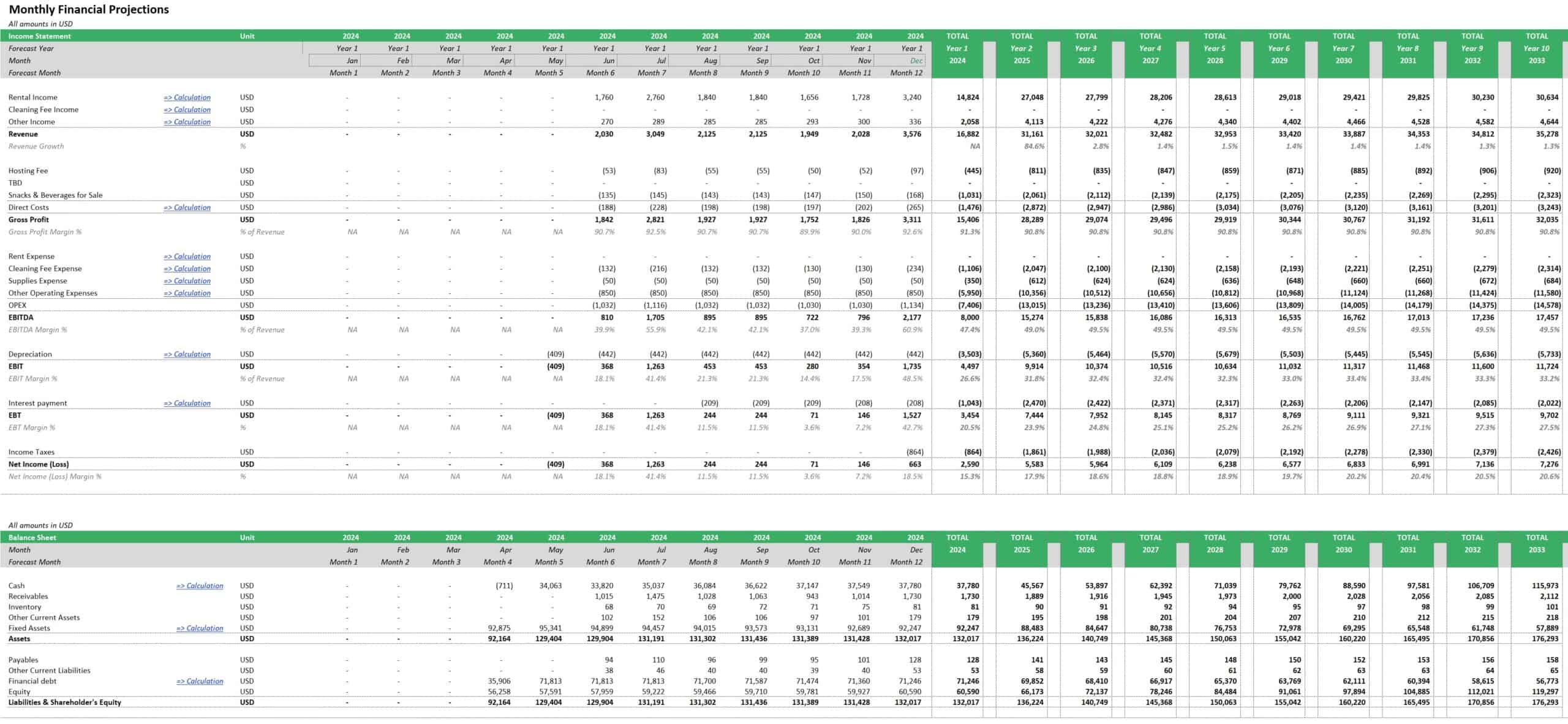Select the Dec month cell in Income Statement
The image size is (1568, 724).
899,61
